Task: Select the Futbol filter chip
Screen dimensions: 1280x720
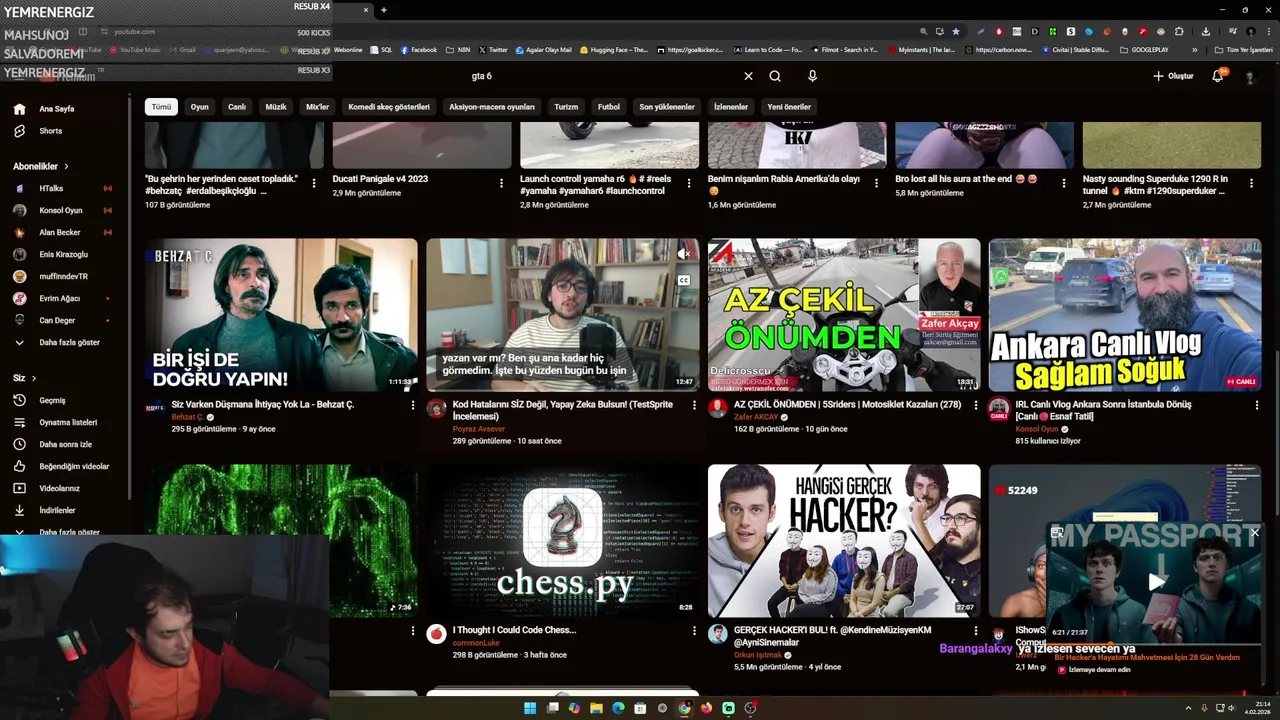Action: pos(609,107)
